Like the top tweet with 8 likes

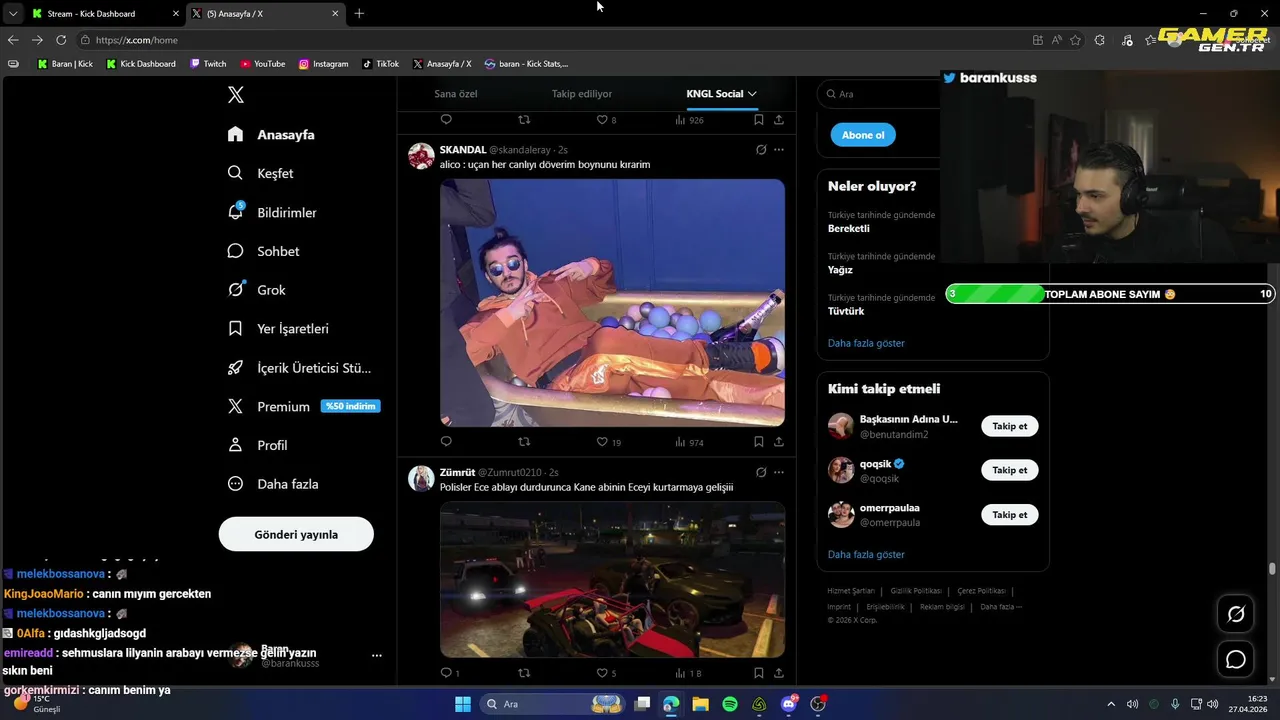tap(606, 120)
